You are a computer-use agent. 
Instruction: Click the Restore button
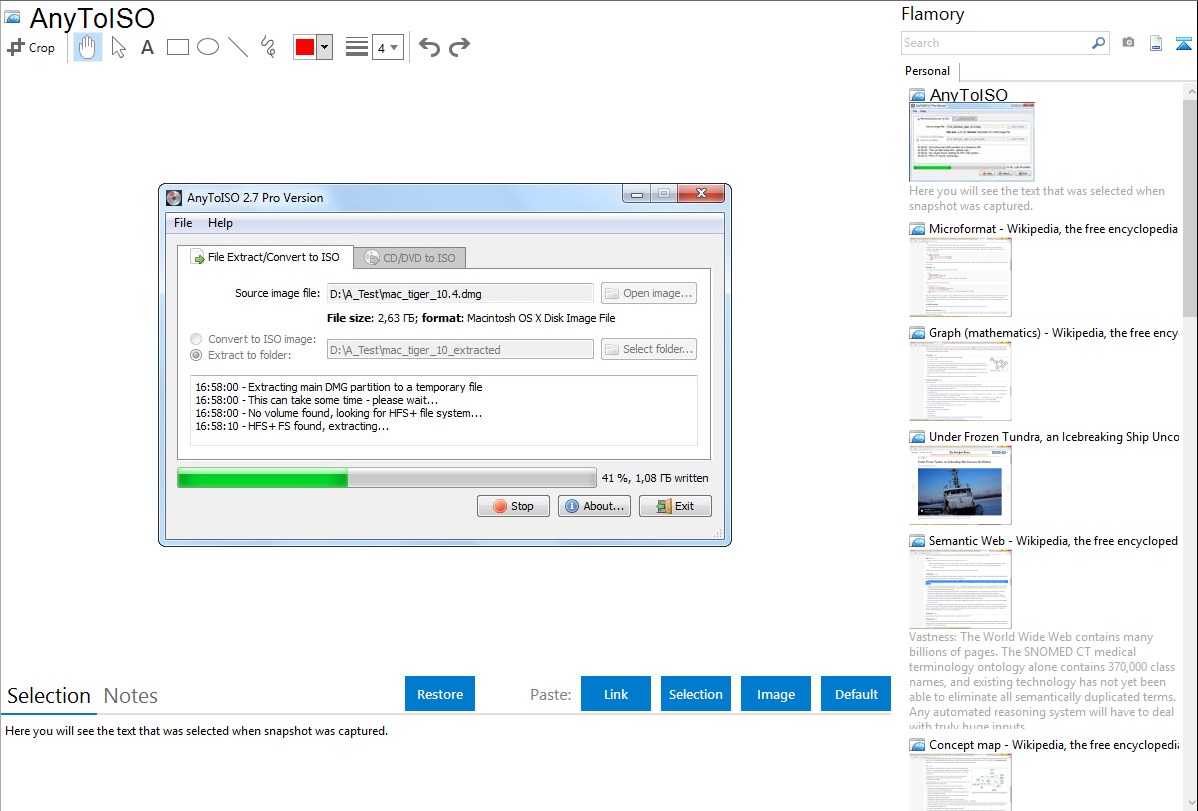(440, 694)
